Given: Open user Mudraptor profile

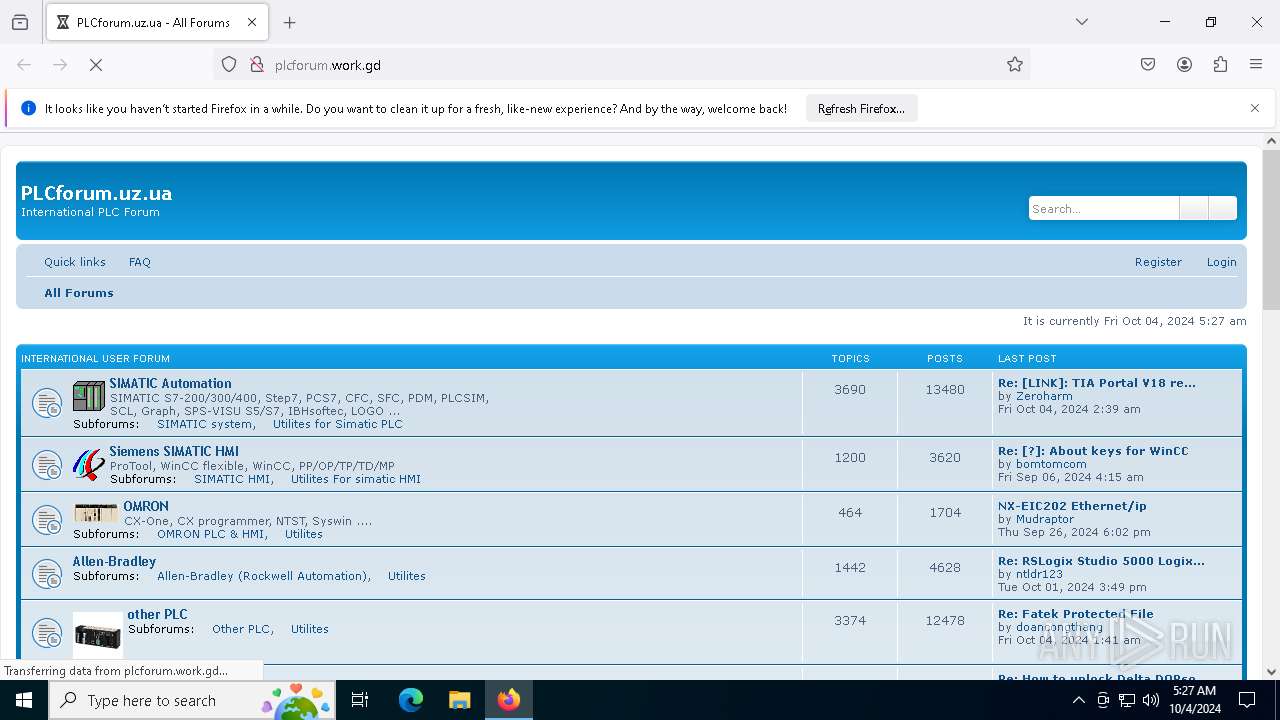Looking at the screenshot, I should tap(1045, 519).
